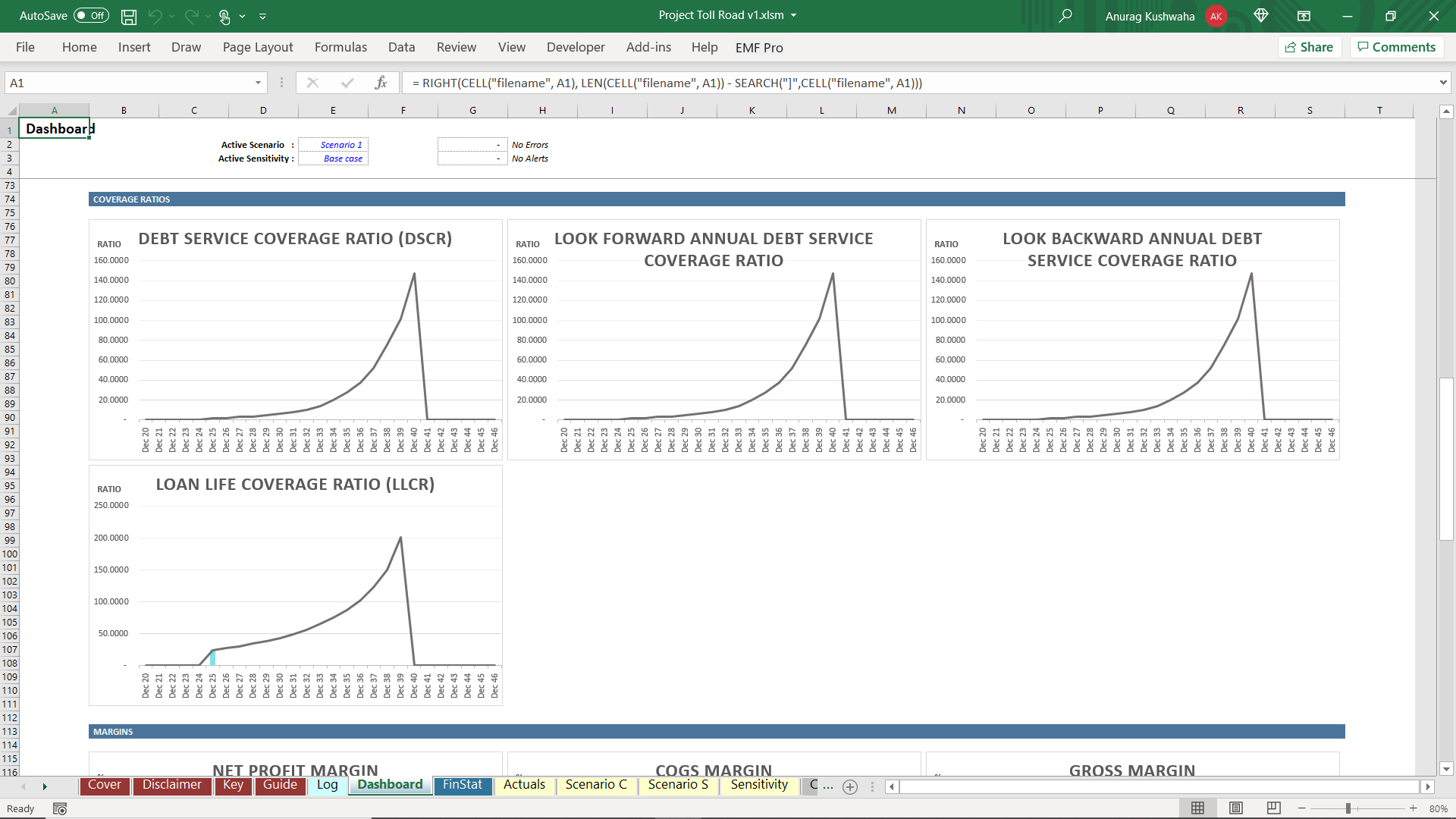Viewport: 1456px width, 819px height.
Task: Open the Comments button
Action: [1397, 47]
